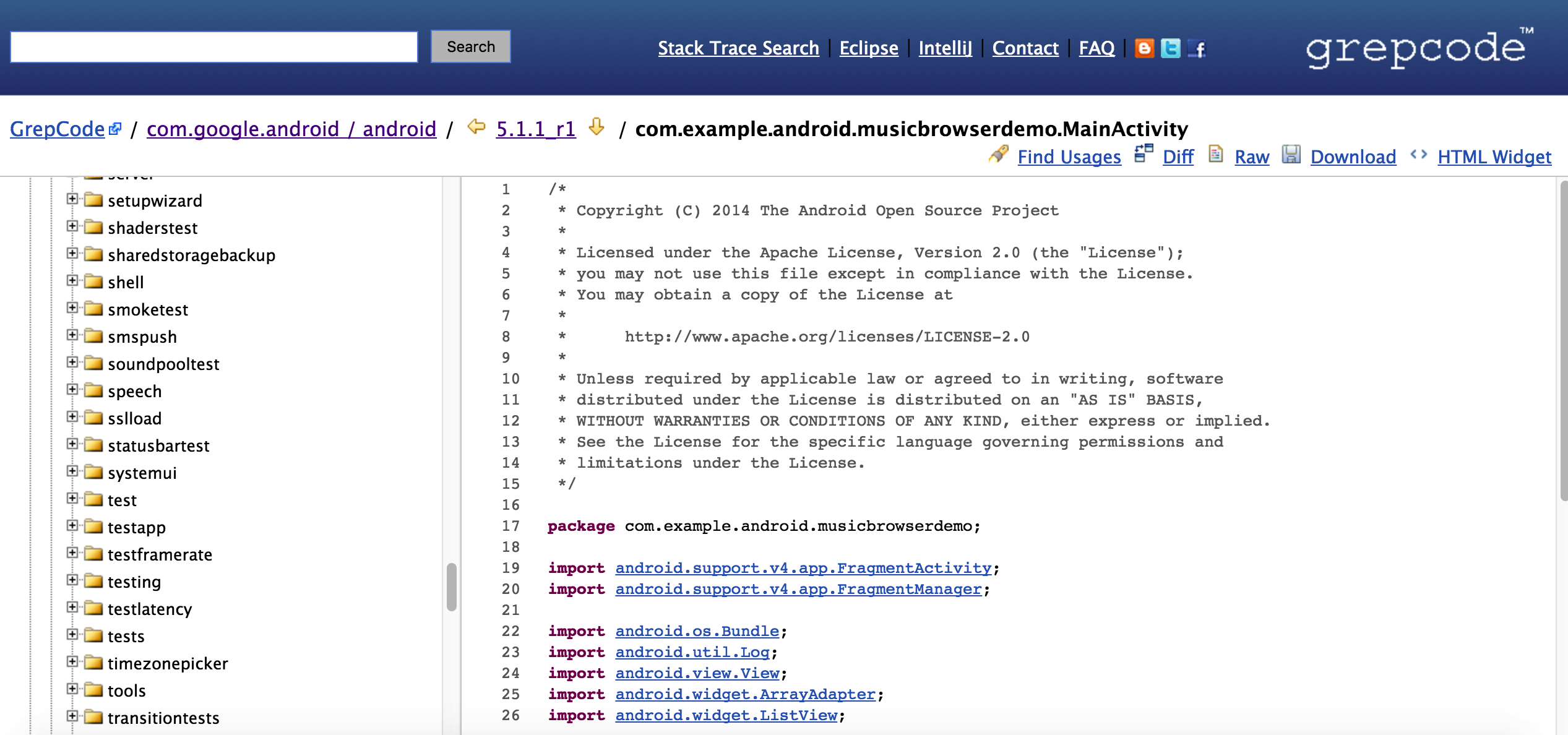The width and height of the screenshot is (1568, 735).
Task: Expand the smoketest folder
Action: click(74, 308)
